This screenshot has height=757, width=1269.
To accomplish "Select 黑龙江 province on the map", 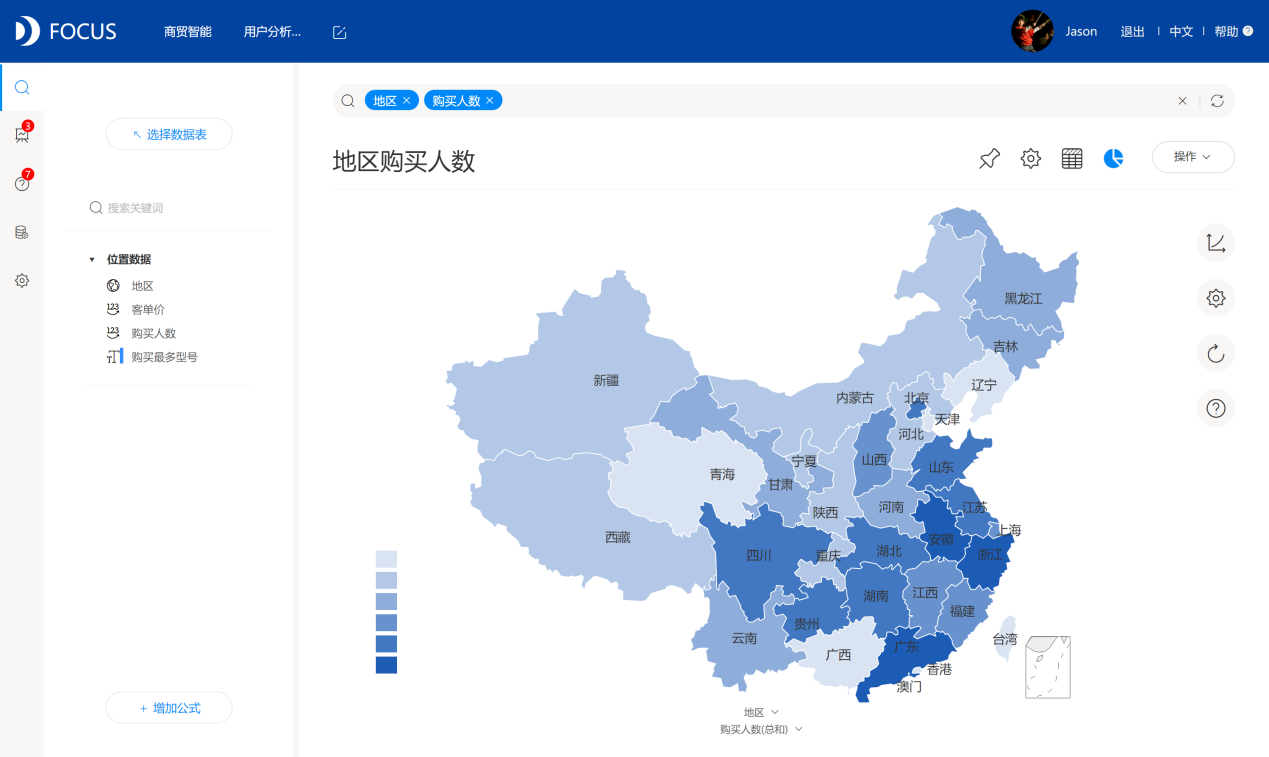I will 1023,298.
